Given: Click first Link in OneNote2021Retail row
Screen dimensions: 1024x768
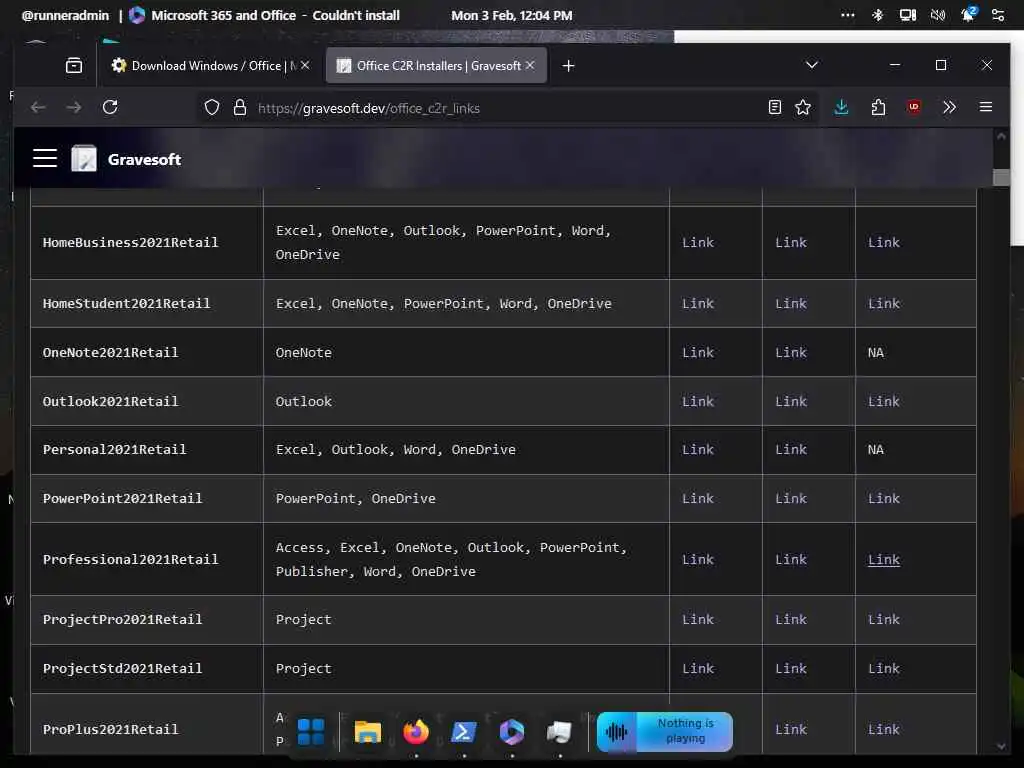Looking at the screenshot, I should 697,353.
